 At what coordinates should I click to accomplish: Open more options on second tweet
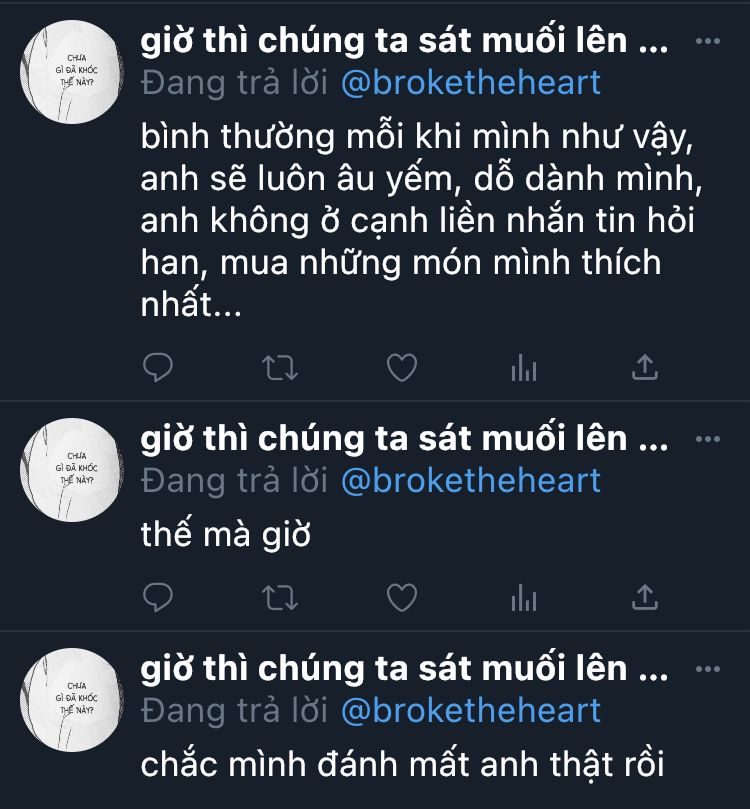[x=708, y=440]
